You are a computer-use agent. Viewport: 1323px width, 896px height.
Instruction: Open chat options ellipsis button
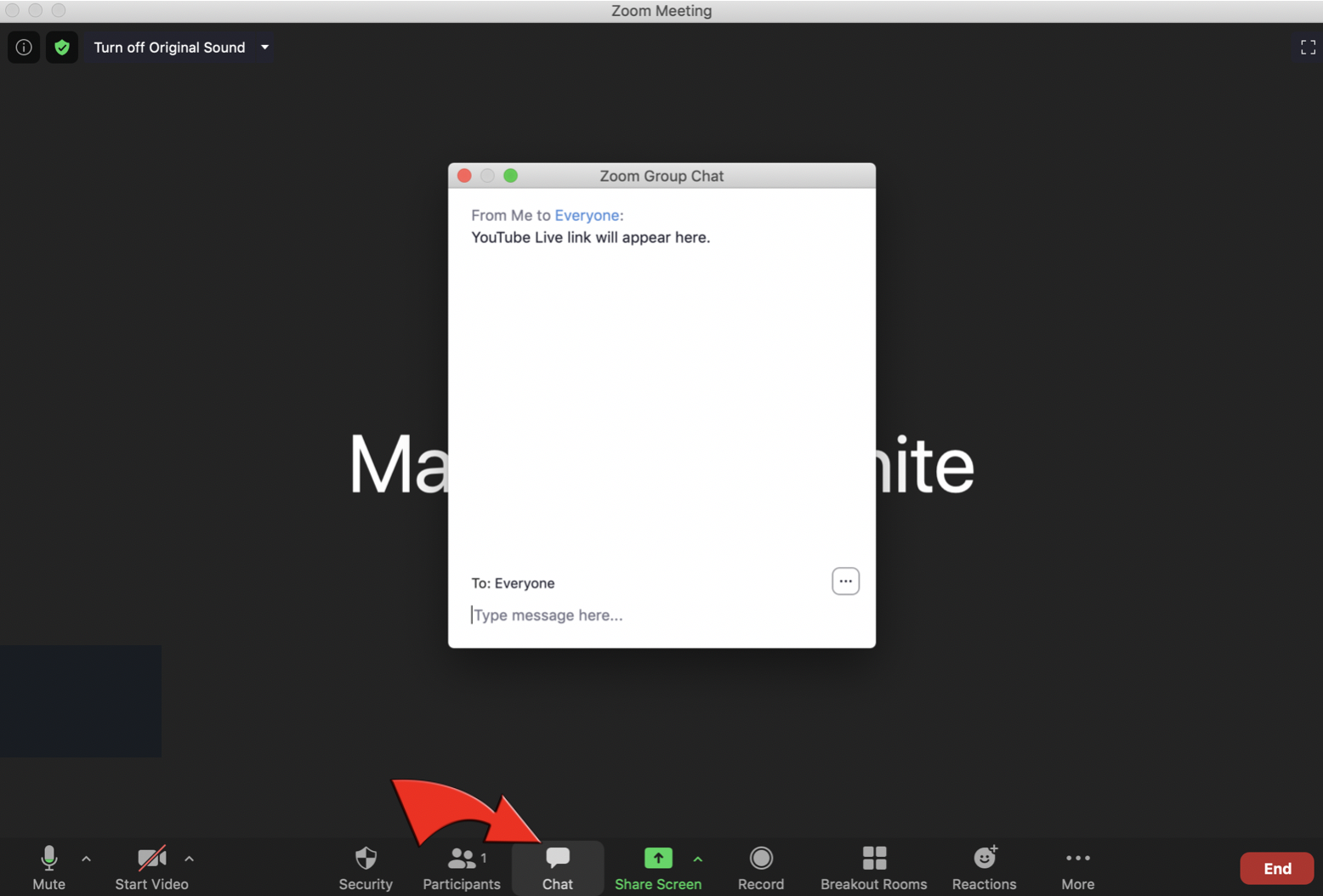coord(845,581)
